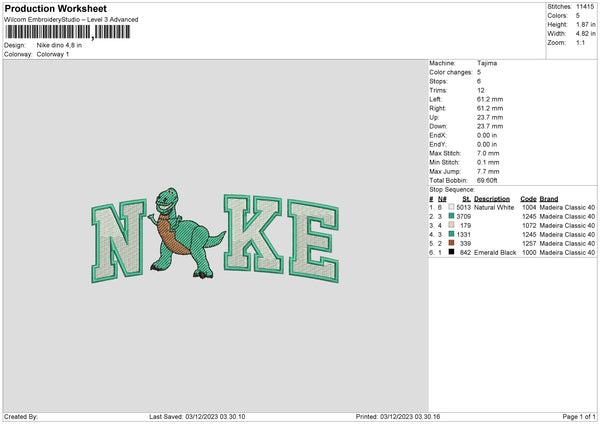Click thread code 1257 in stop row 5
The image size is (600, 424).
click(x=529, y=243)
